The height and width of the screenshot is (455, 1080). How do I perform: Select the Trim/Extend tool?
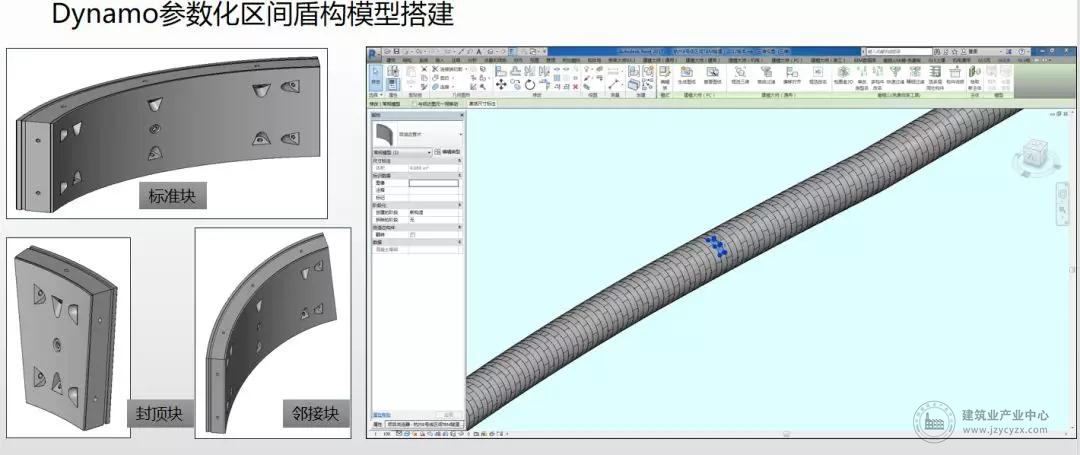point(544,83)
